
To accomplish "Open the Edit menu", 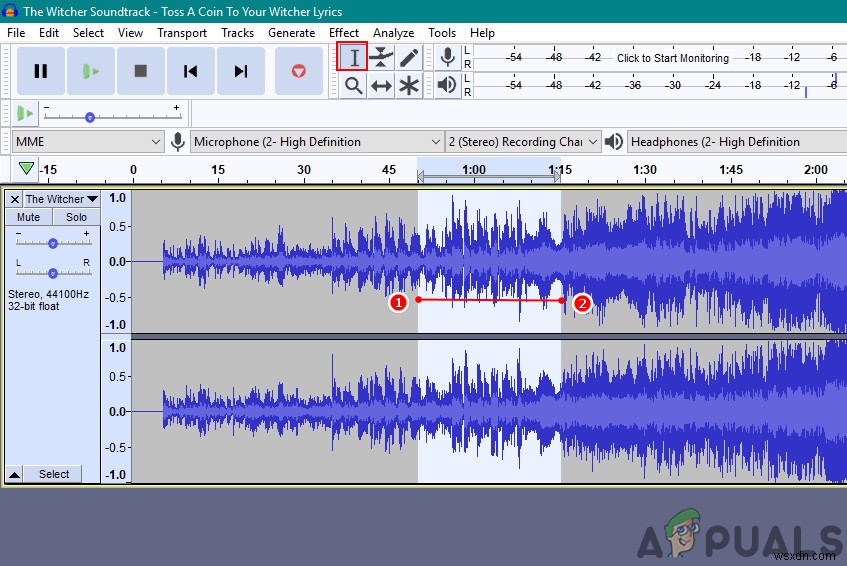I will [49, 33].
